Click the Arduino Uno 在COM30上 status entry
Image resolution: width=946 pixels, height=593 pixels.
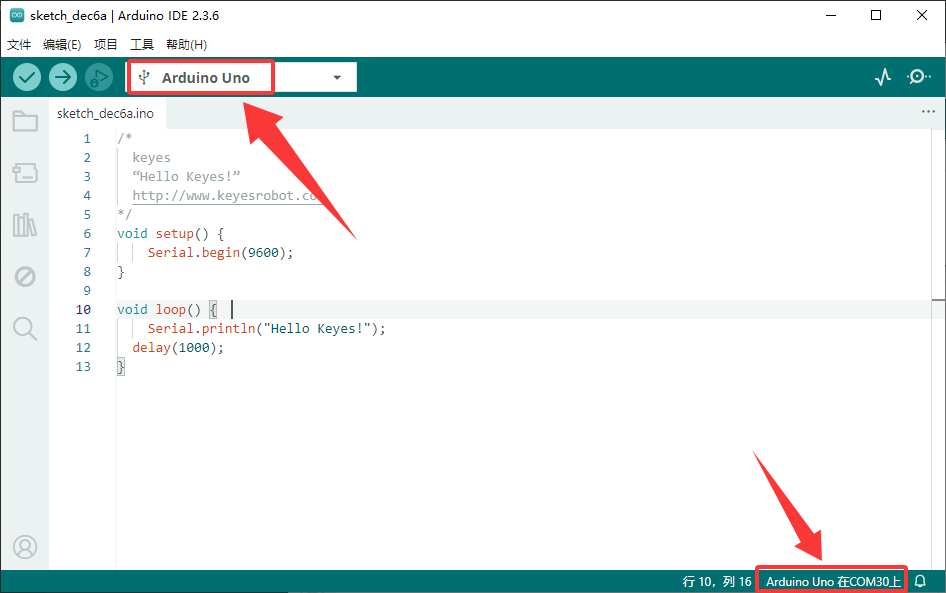coord(833,582)
